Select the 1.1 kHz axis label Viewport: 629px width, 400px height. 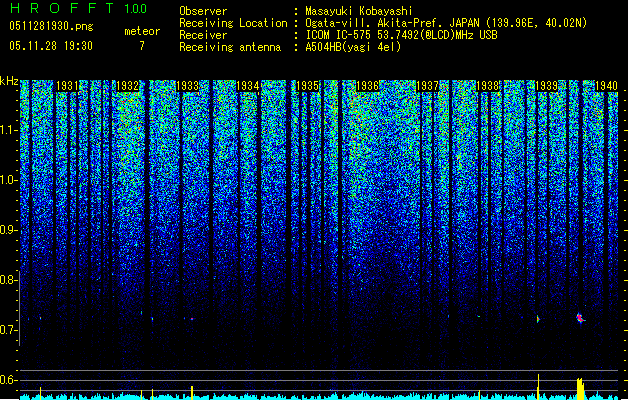click(9, 130)
